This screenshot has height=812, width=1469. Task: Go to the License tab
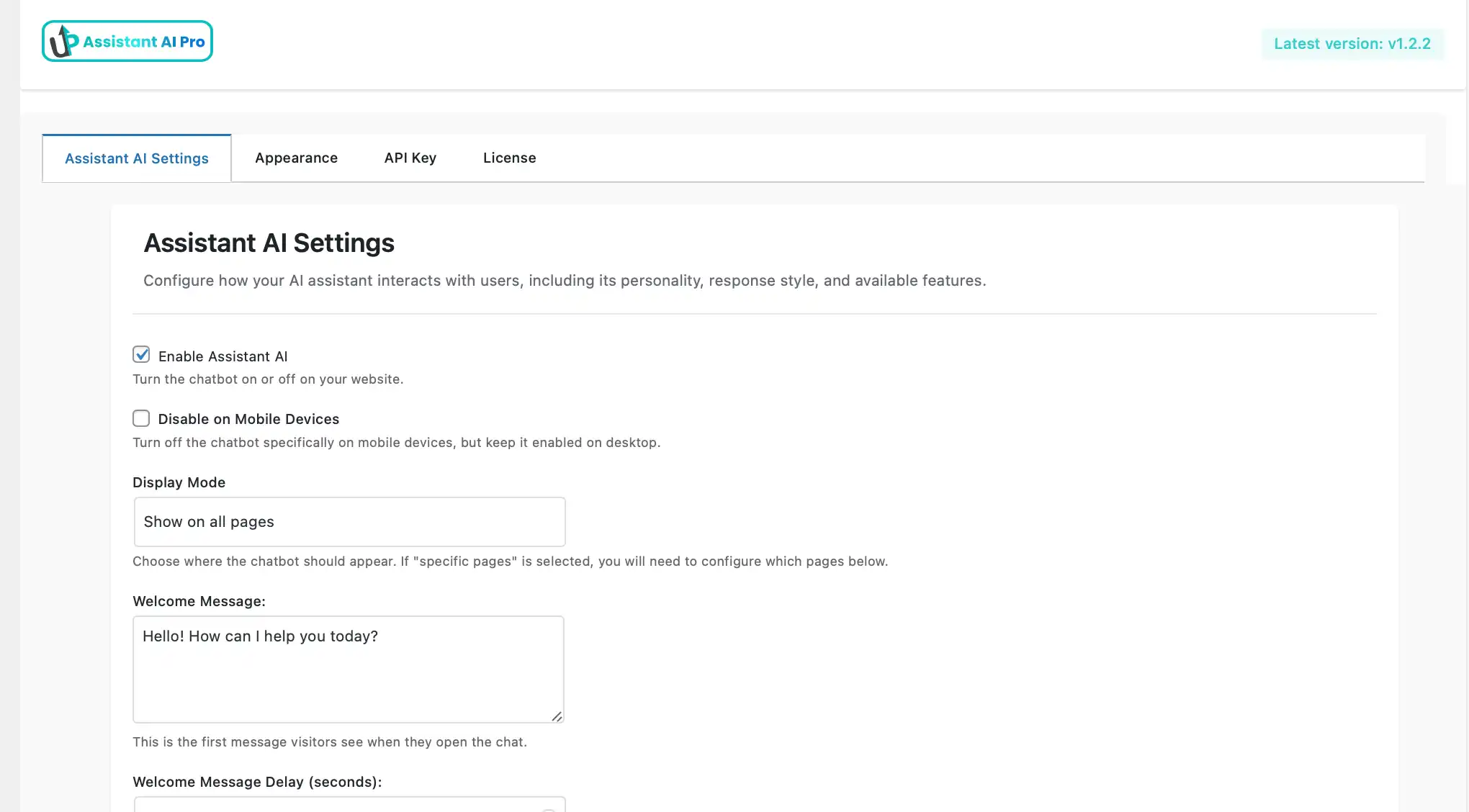pos(509,158)
